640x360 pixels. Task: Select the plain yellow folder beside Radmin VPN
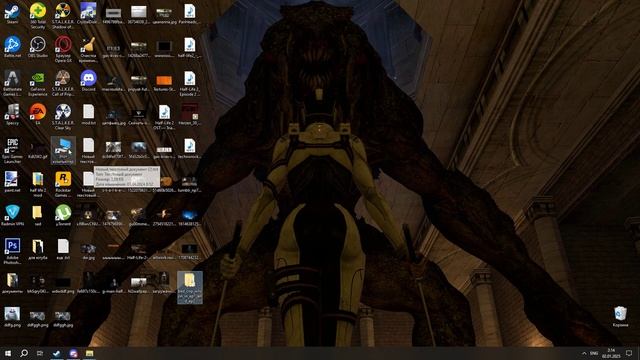[x=38, y=215]
